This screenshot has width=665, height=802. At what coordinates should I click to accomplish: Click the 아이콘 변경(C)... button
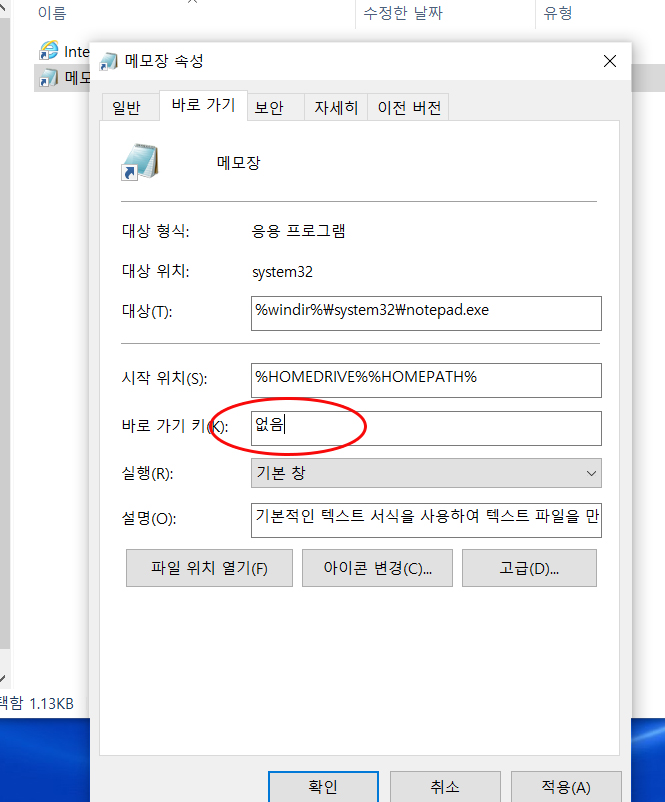point(378,568)
